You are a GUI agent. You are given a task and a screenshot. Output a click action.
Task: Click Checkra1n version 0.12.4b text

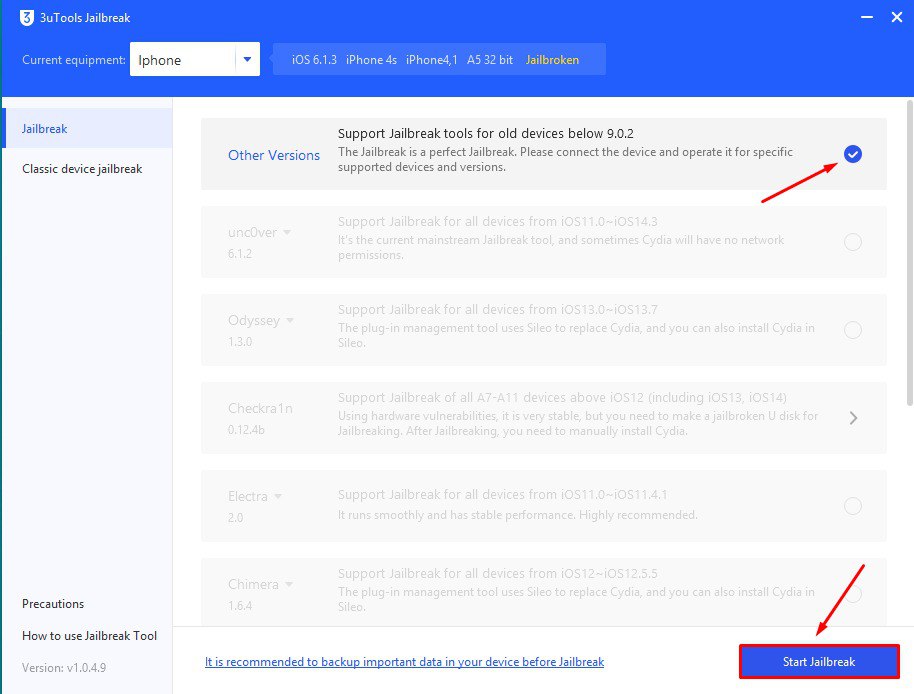[x=246, y=430]
